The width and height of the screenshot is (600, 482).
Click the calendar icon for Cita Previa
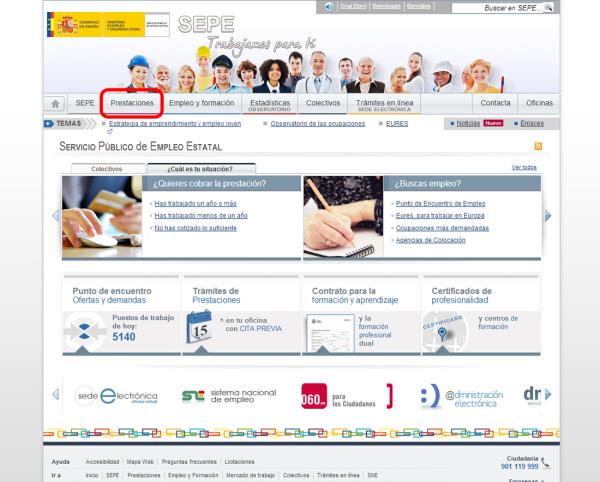[199, 327]
